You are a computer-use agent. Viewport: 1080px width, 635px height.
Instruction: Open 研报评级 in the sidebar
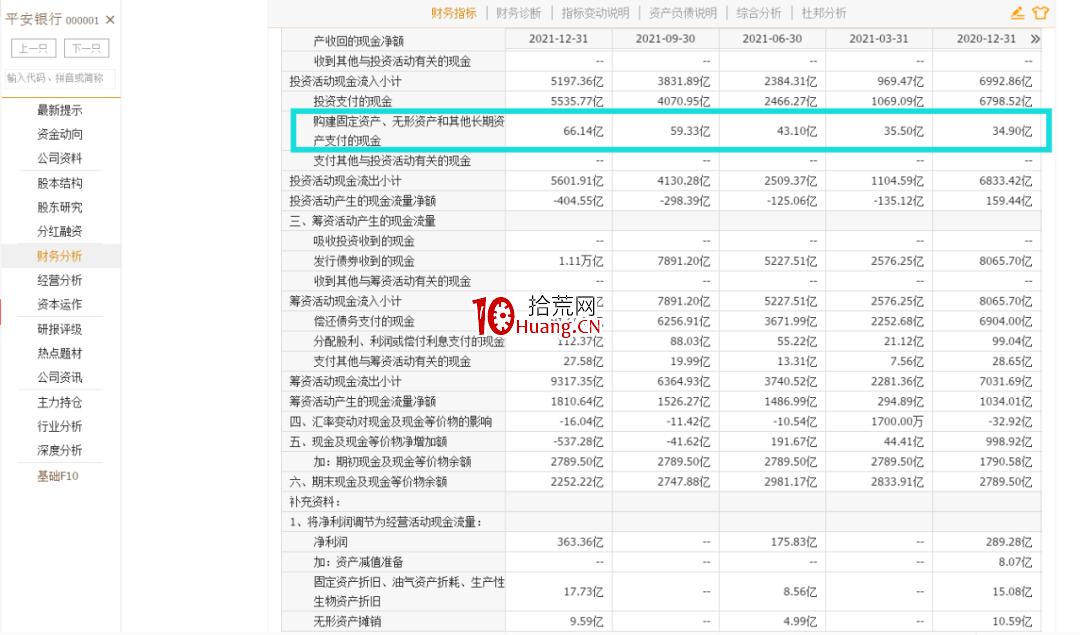[60, 329]
